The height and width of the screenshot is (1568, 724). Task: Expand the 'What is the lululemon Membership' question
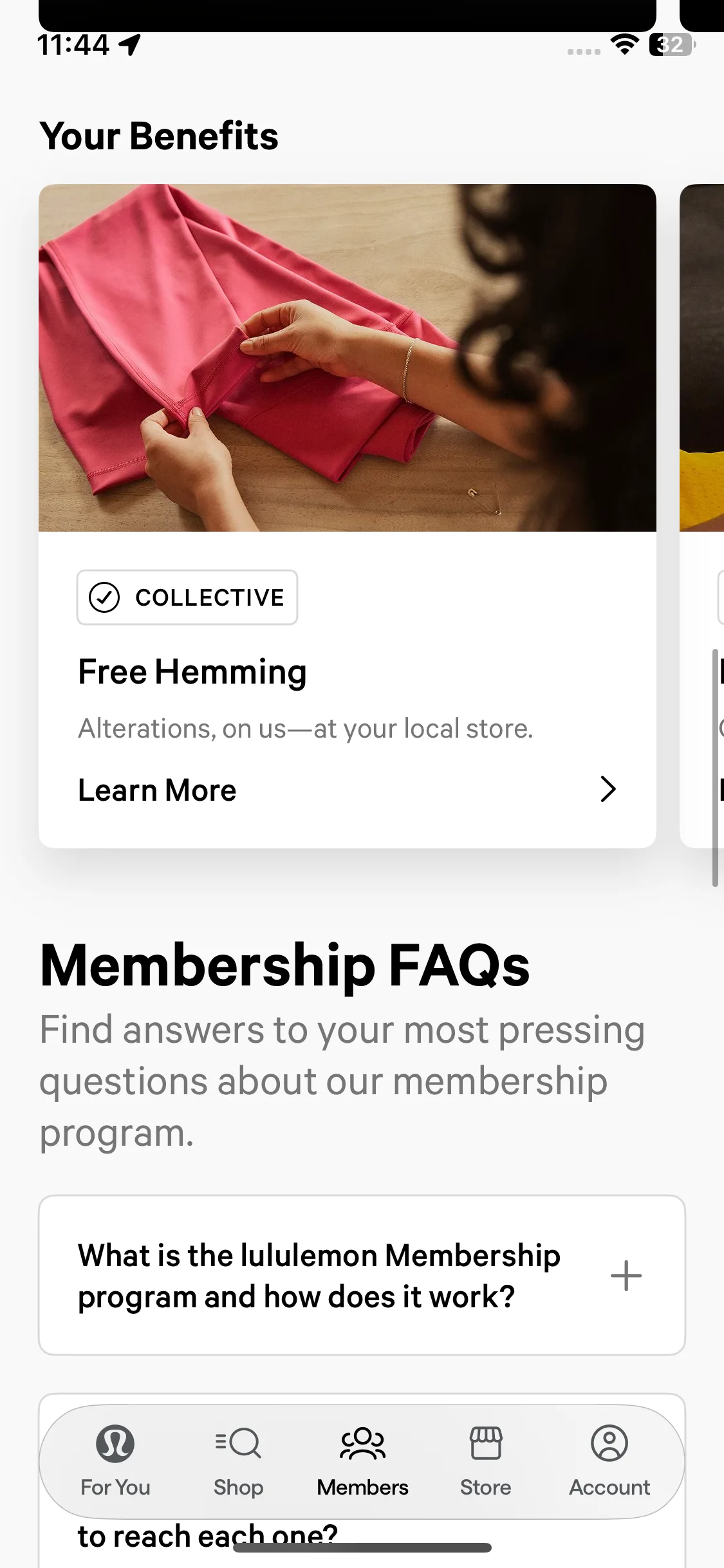click(319, 1276)
